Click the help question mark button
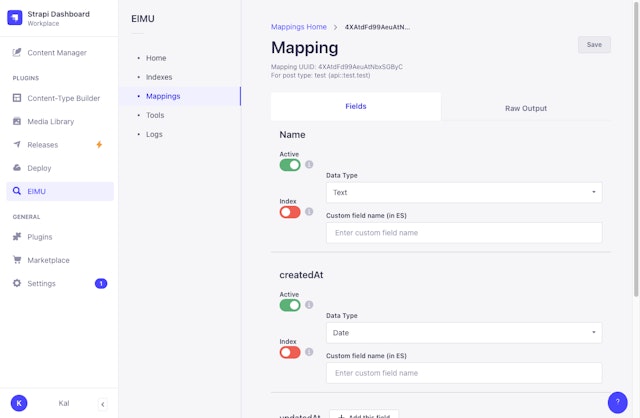Viewport: 640px width, 418px height. point(618,402)
